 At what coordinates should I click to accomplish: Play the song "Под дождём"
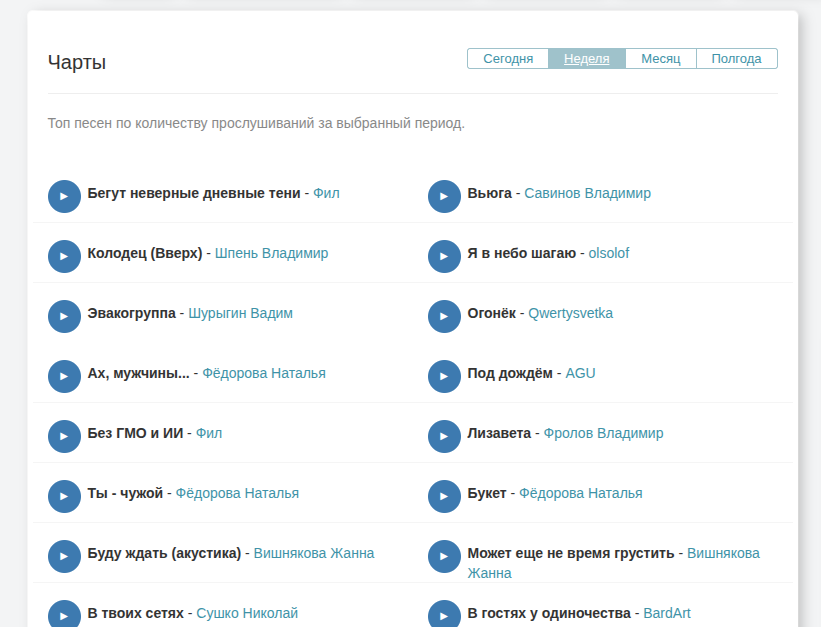click(x=444, y=376)
